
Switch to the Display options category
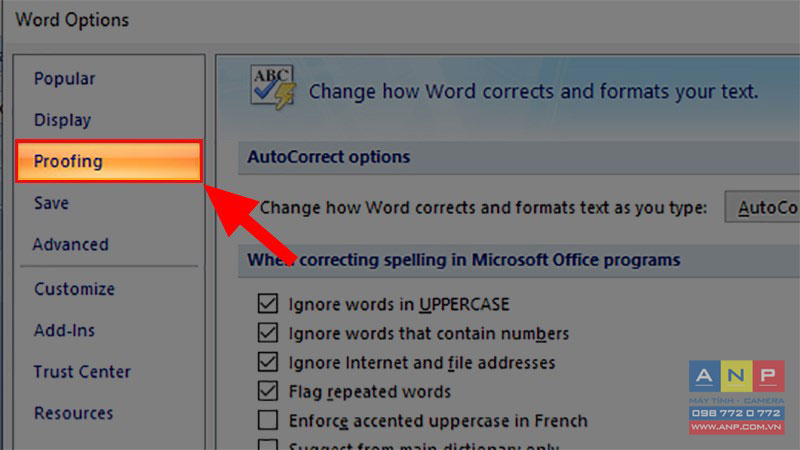(62, 120)
